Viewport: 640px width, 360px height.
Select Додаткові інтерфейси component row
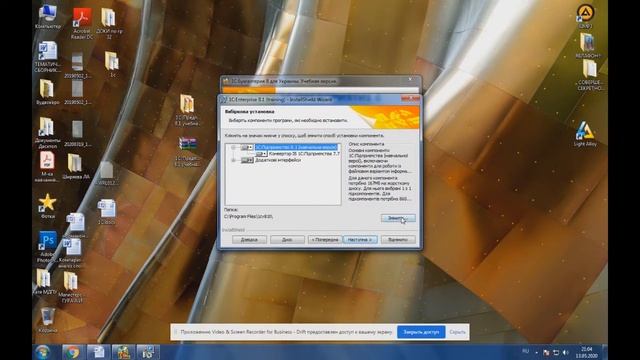[x=278, y=160]
